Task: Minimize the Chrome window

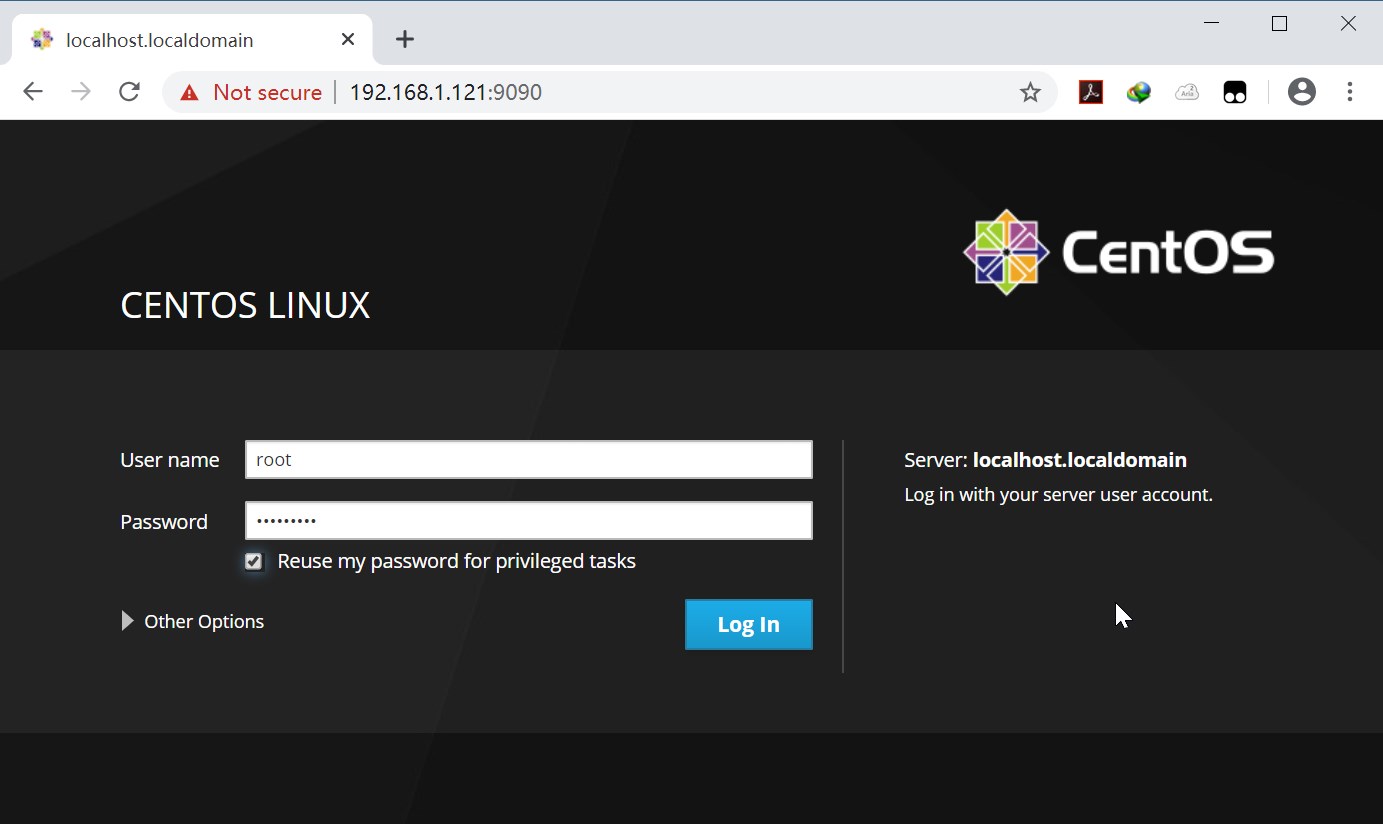Action: pyautogui.click(x=1211, y=23)
